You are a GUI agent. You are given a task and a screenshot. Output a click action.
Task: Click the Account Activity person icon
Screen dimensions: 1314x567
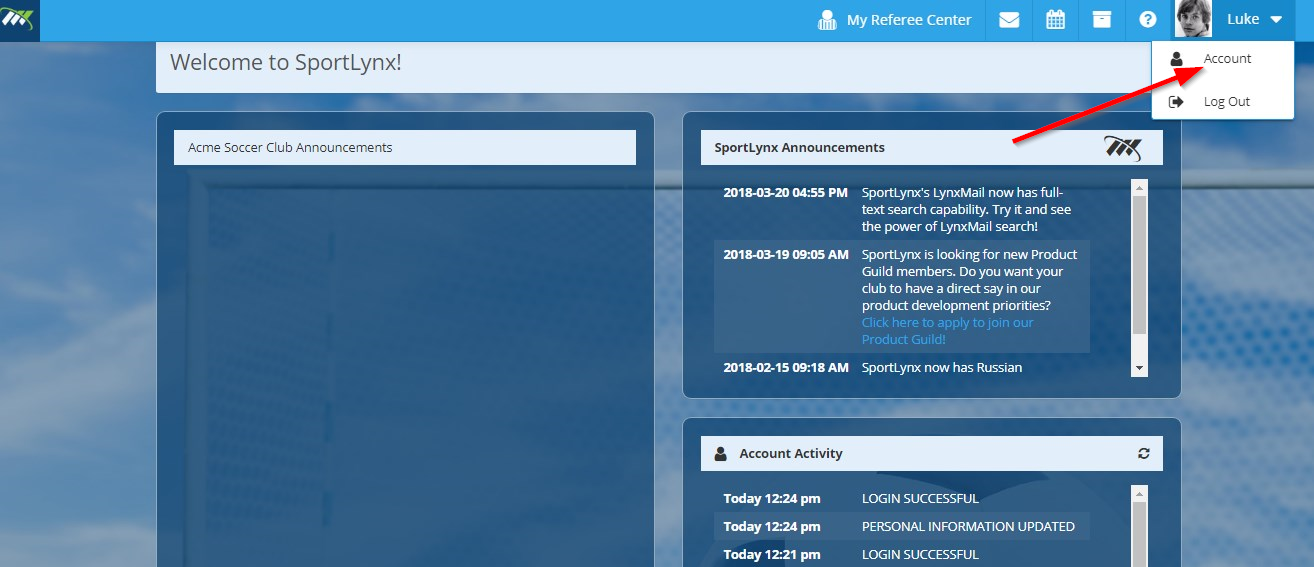pyautogui.click(x=721, y=454)
